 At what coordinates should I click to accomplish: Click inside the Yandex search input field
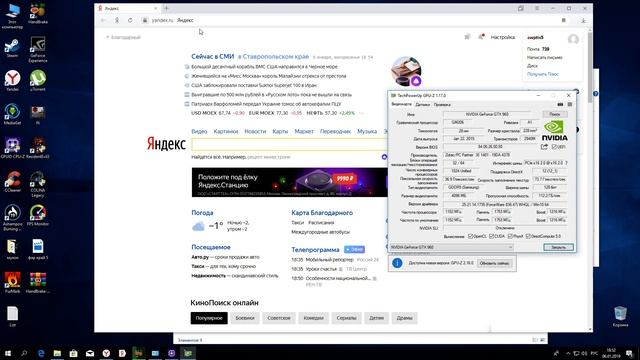coord(289,144)
